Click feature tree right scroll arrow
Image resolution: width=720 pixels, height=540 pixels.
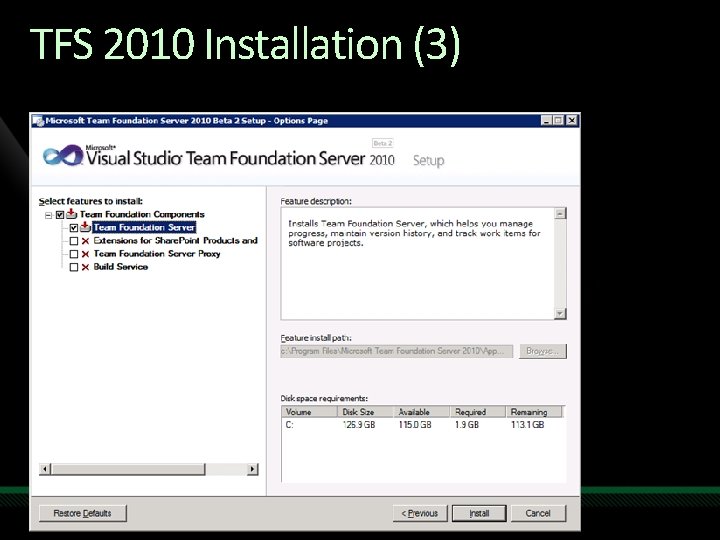click(x=253, y=469)
